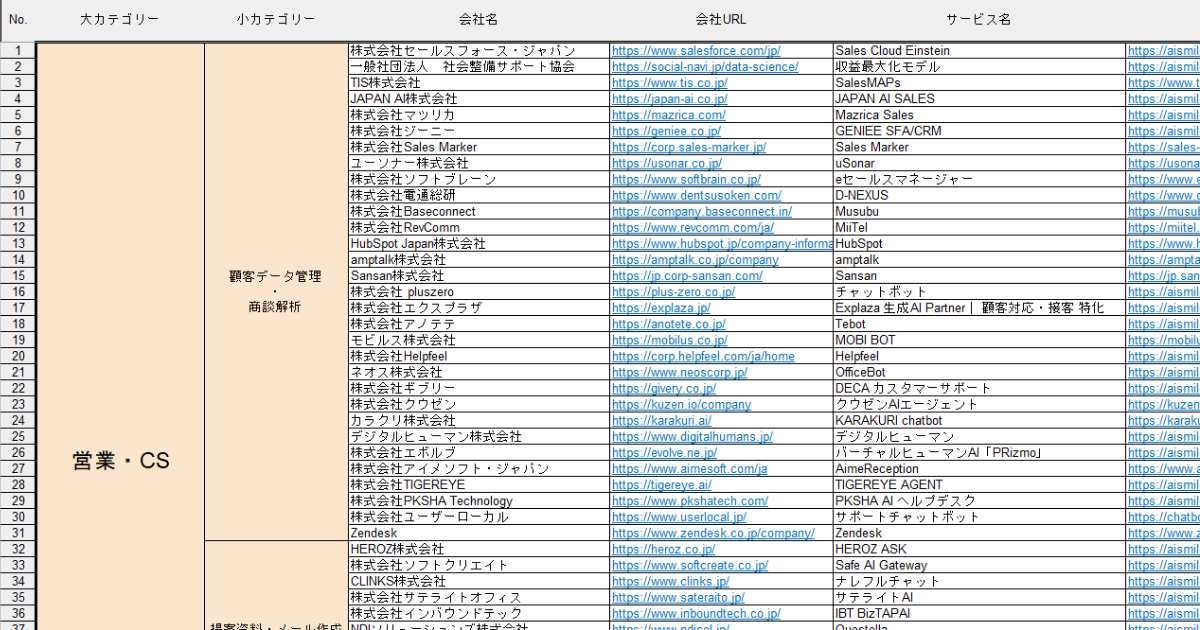Open the salesforce.com/jp link

pos(695,51)
